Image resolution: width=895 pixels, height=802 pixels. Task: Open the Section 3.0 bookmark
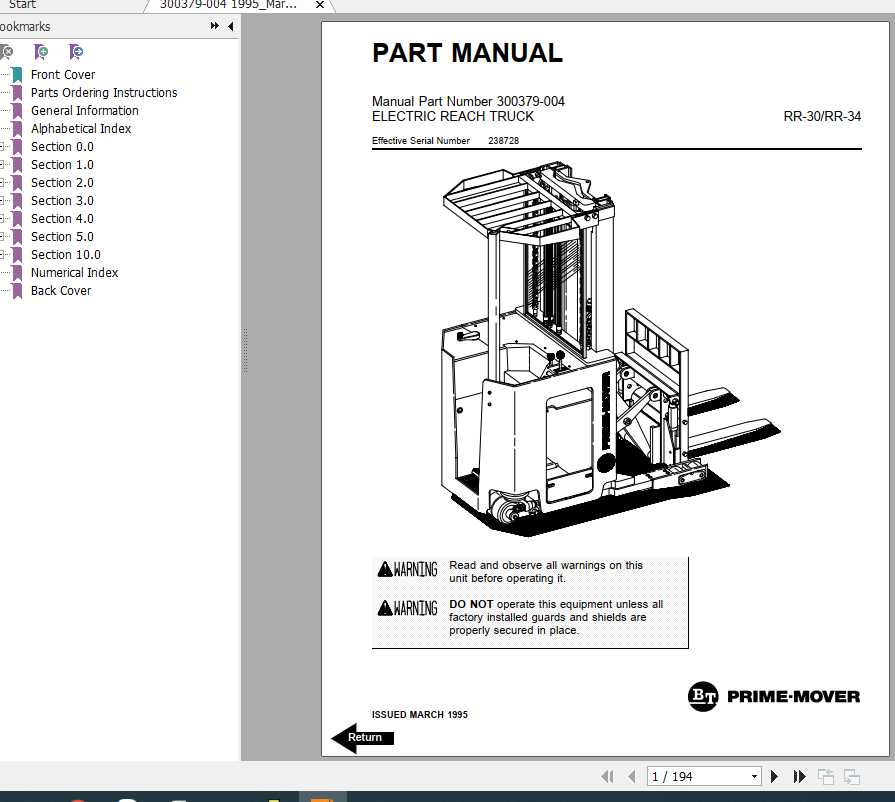click(x=62, y=200)
